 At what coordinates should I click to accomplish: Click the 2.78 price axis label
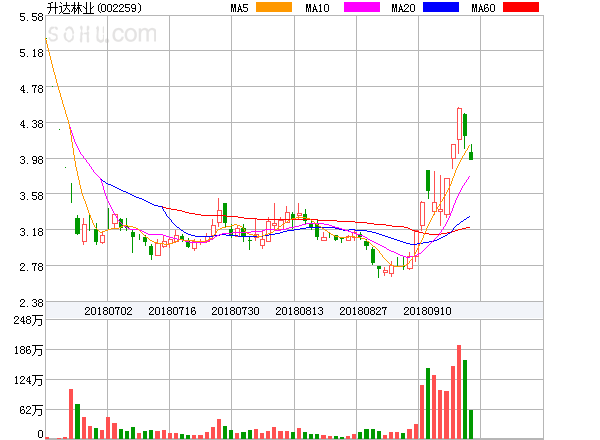coord(31,267)
